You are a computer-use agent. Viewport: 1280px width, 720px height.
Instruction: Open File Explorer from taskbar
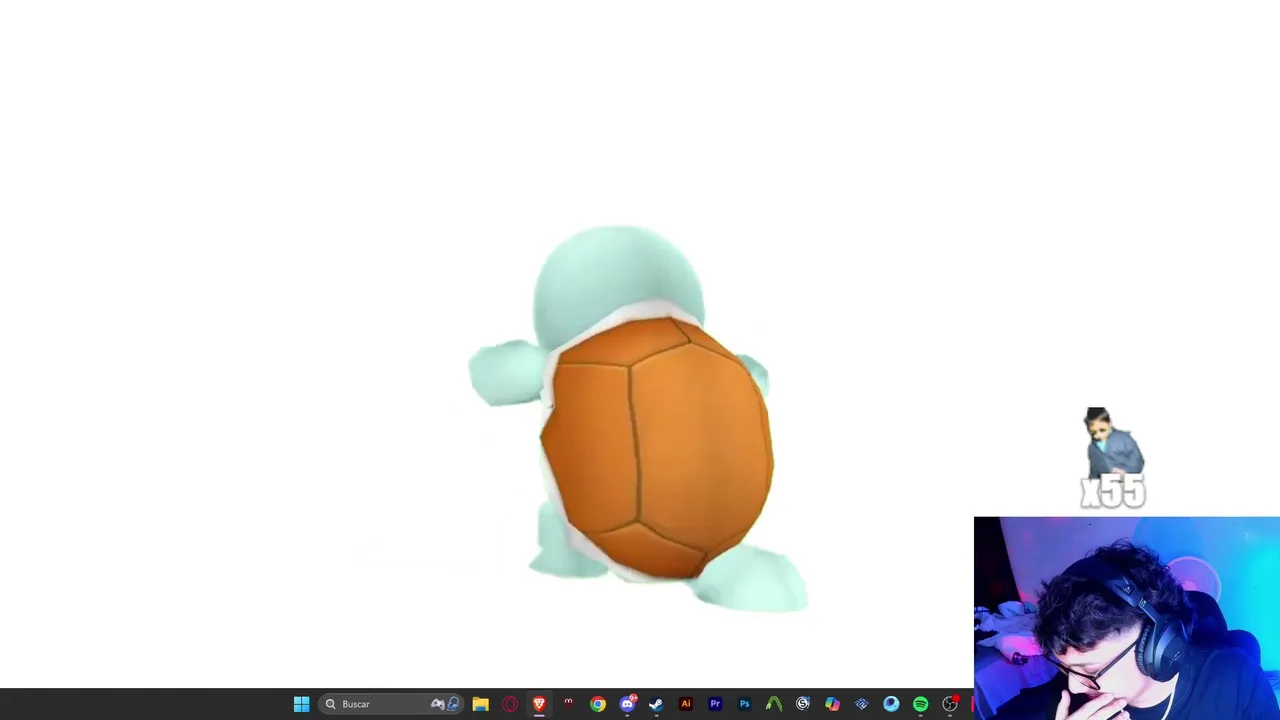pyautogui.click(x=481, y=704)
